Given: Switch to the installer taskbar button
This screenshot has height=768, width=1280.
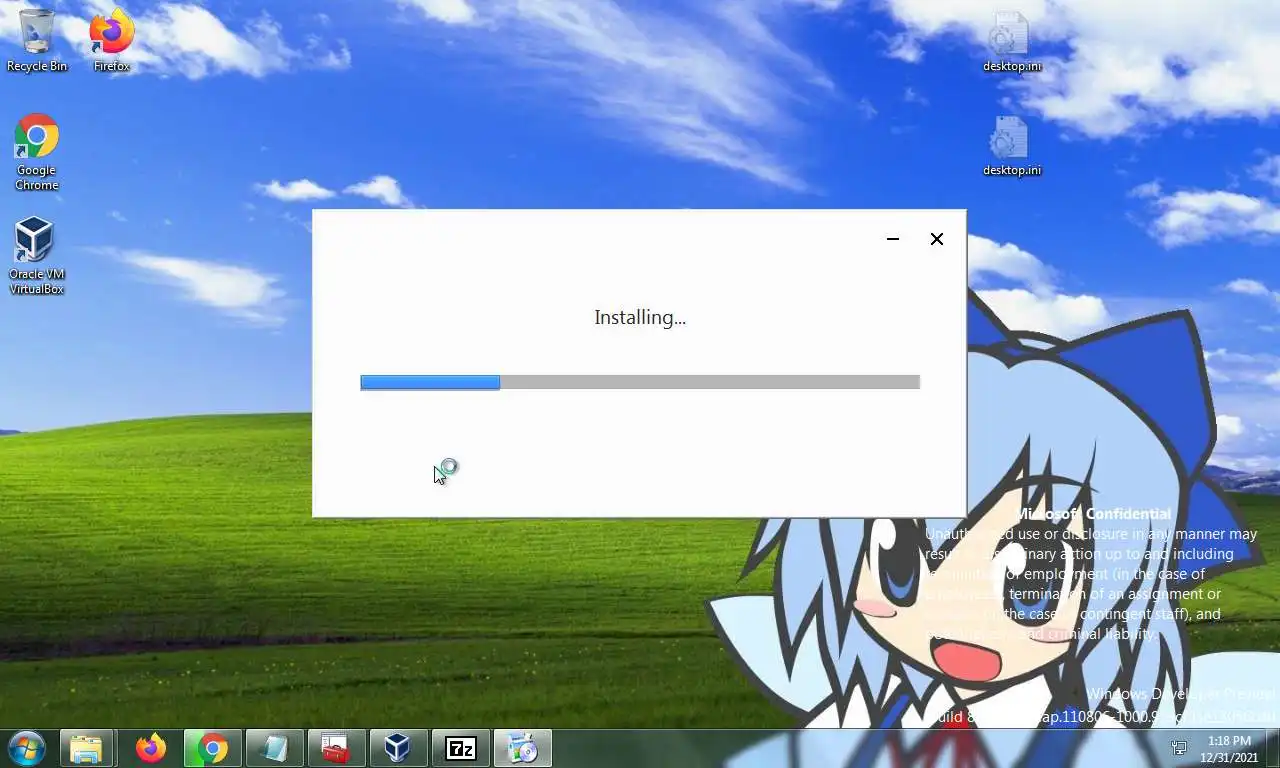Looking at the screenshot, I should (523, 748).
